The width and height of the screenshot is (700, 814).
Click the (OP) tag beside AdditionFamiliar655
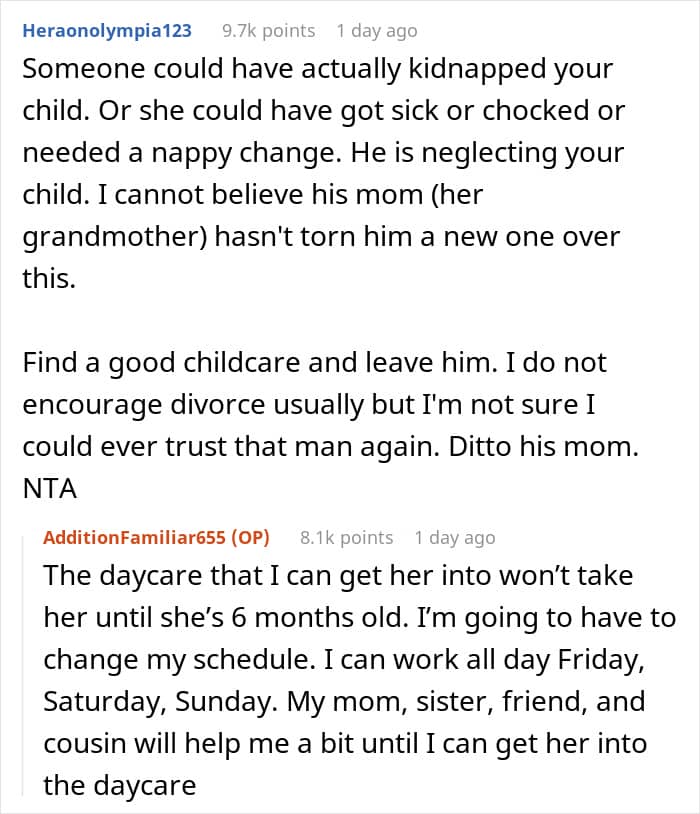click(x=250, y=537)
